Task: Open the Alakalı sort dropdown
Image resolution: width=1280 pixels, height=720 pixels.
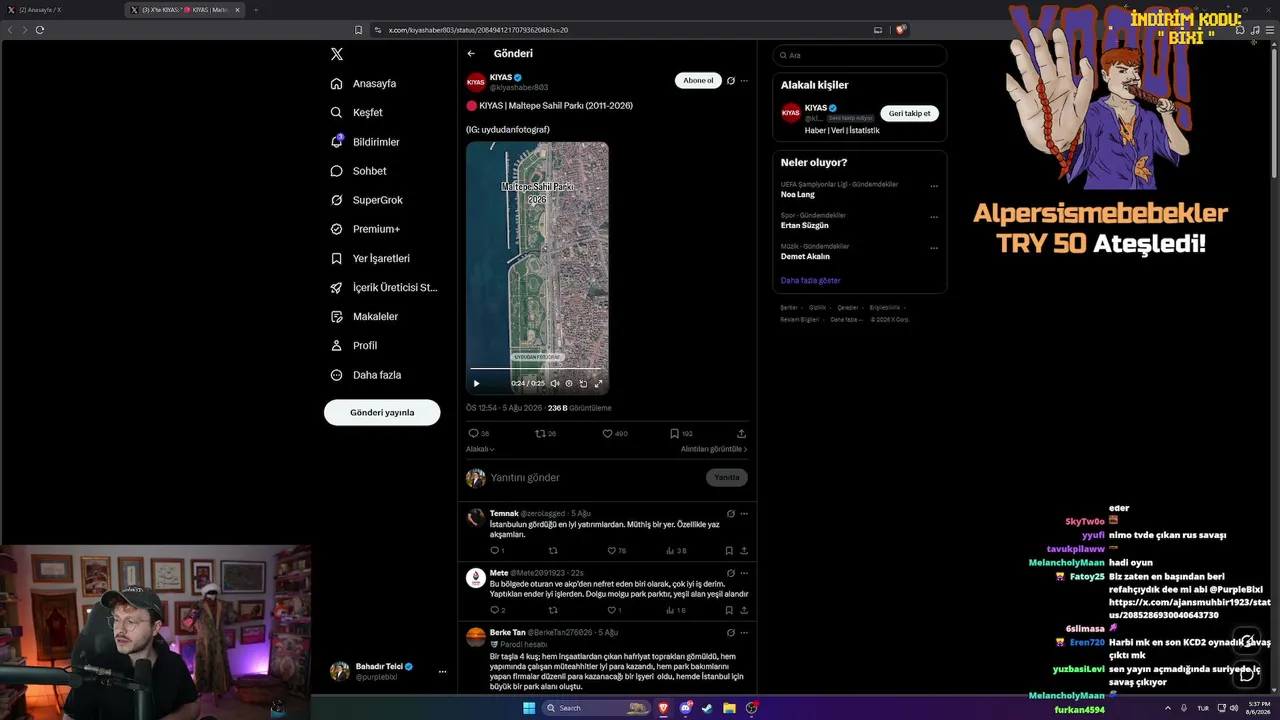Action: point(480,449)
